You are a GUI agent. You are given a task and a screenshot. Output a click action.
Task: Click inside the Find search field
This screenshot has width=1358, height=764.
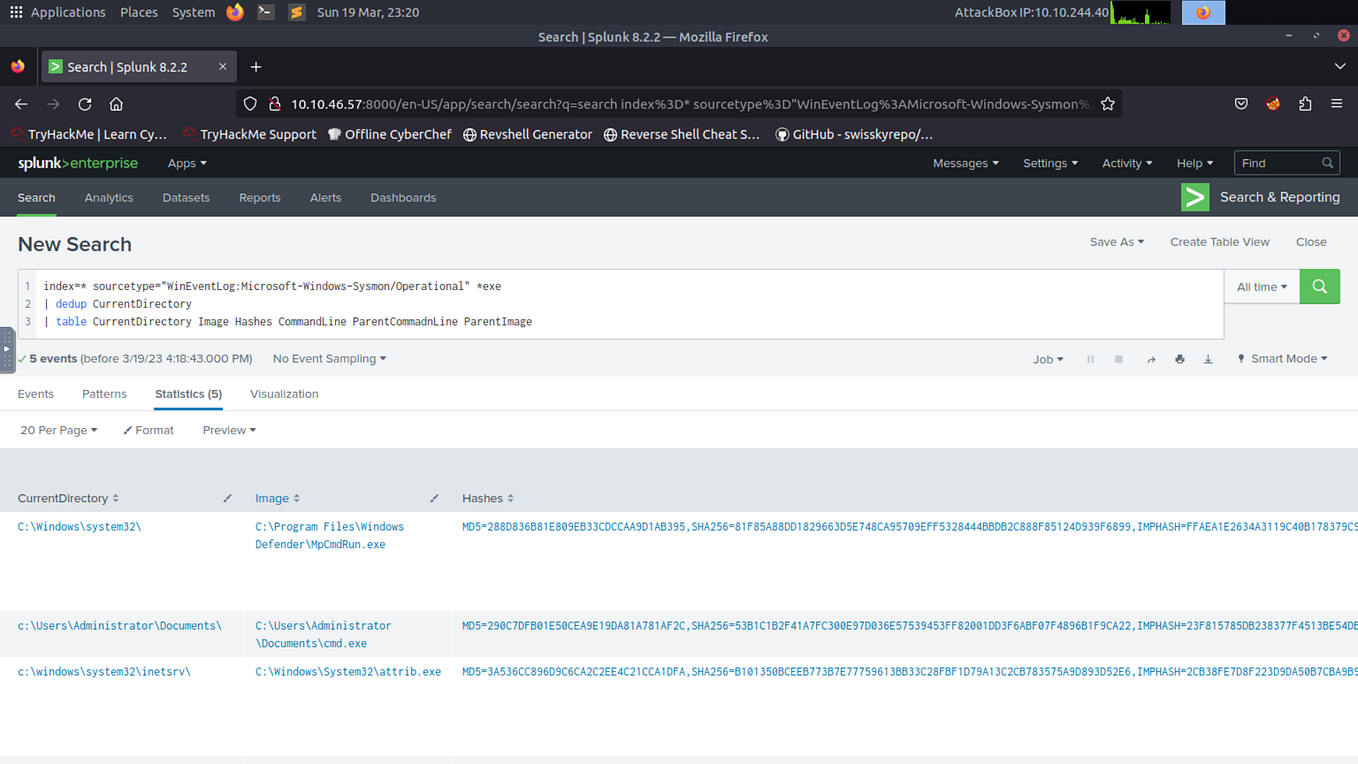(1280, 162)
